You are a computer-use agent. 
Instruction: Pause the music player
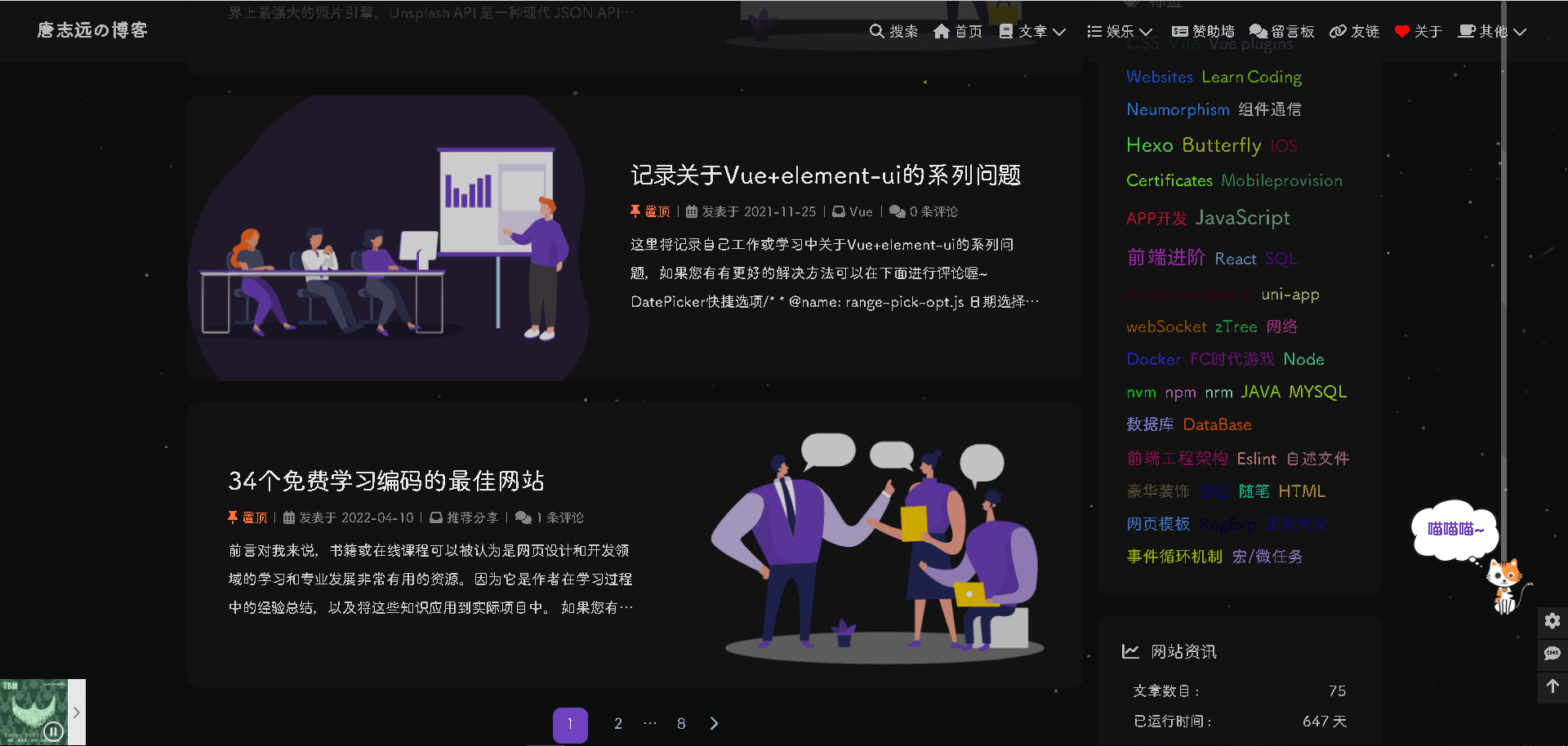tap(53, 730)
